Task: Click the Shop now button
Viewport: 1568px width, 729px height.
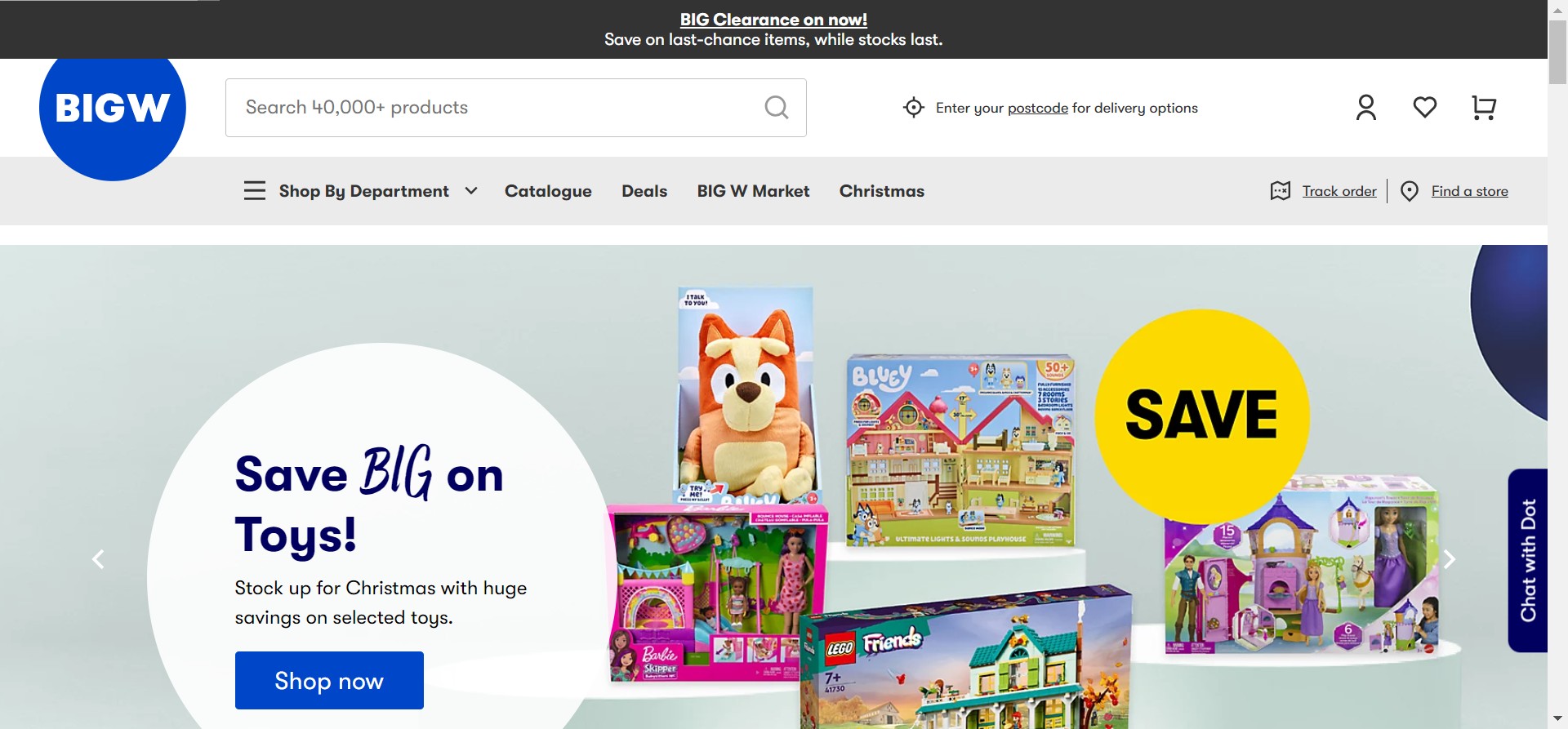Action: click(x=329, y=680)
